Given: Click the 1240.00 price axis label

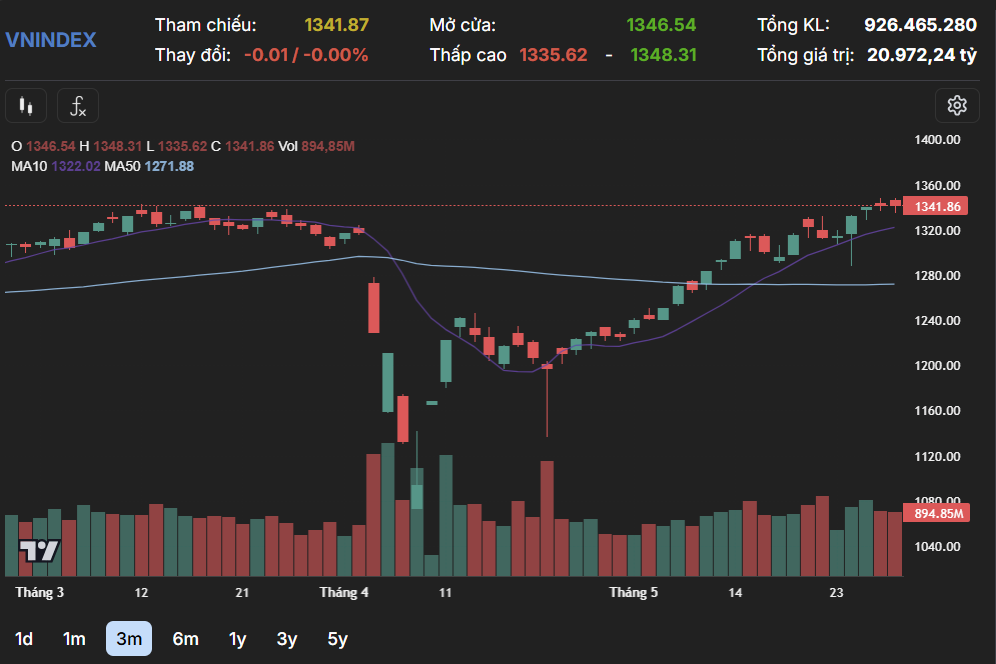Looking at the screenshot, I should tap(938, 321).
